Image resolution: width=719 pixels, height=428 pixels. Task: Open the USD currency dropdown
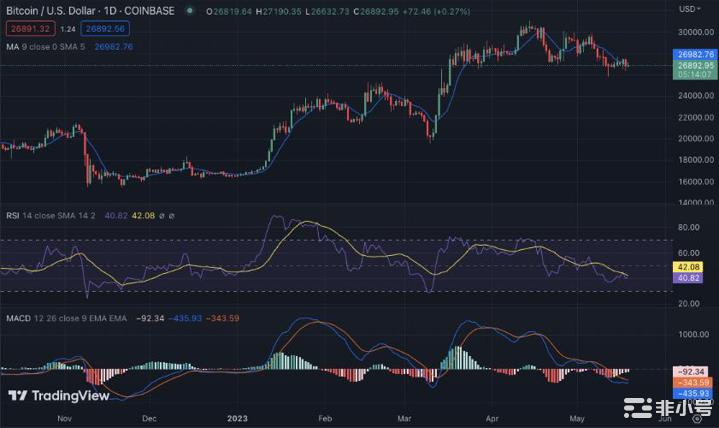point(690,9)
